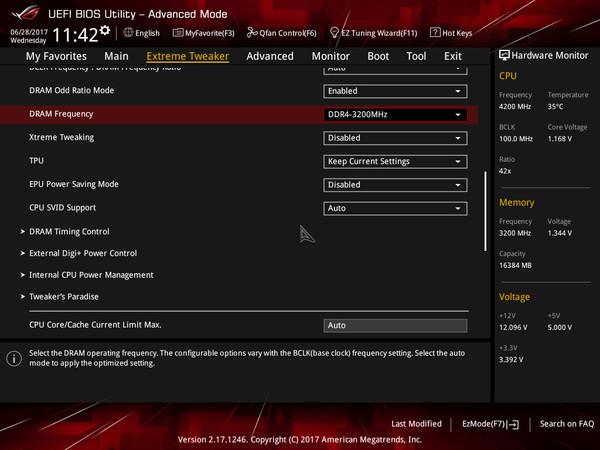600x450 pixels.
Task: Open the Exit tab
Action: [453, 56]
